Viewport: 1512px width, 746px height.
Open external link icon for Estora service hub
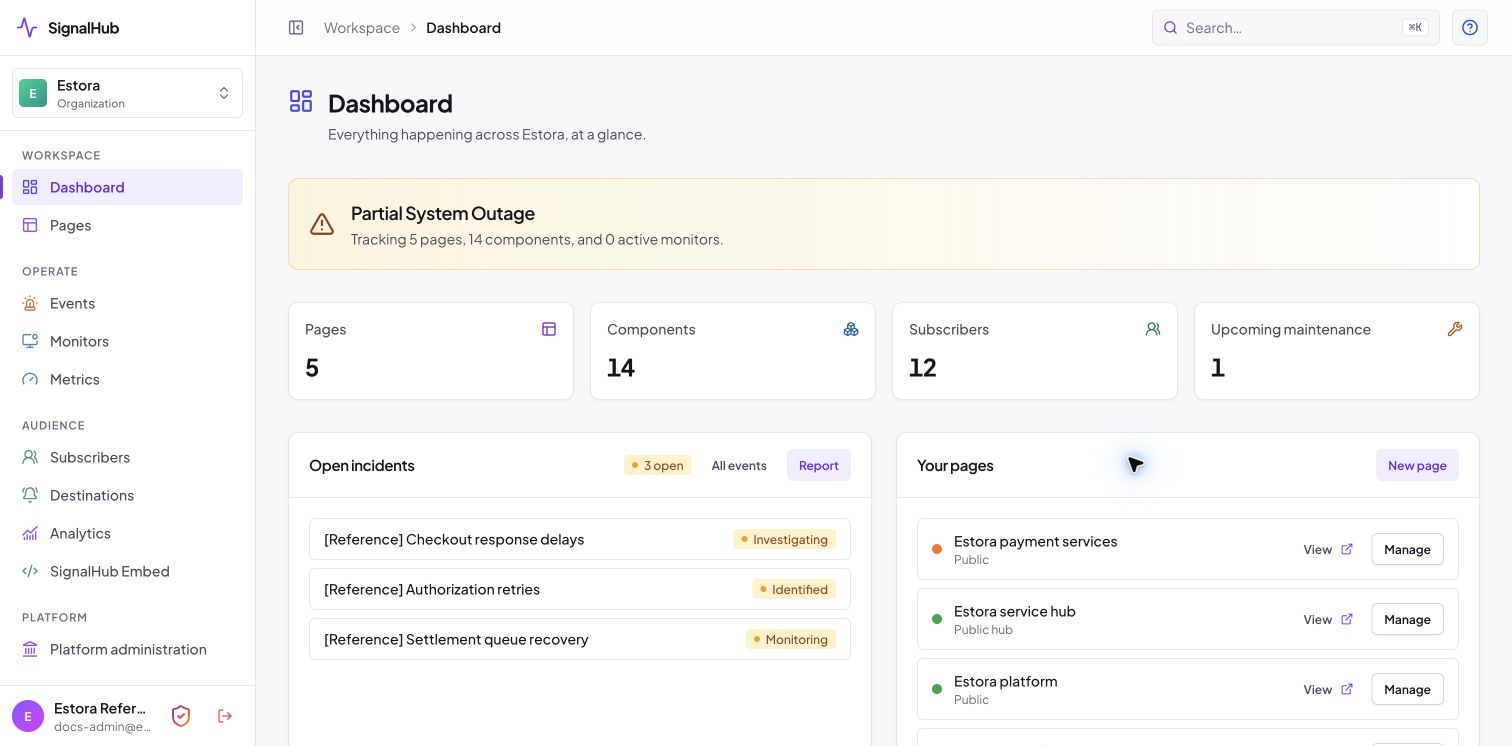[1347, 619]
